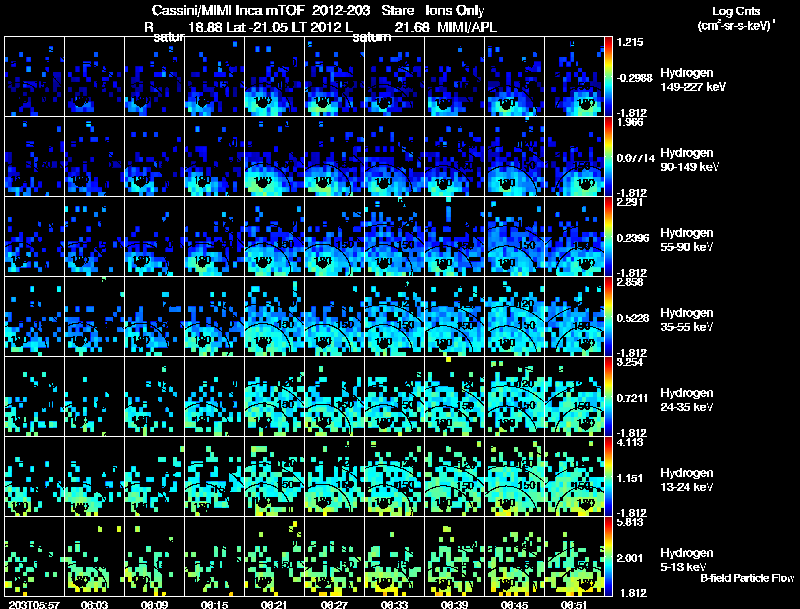
Task: Select the 90-149 keV panel at 06:45
Action: tap(514, 157)
